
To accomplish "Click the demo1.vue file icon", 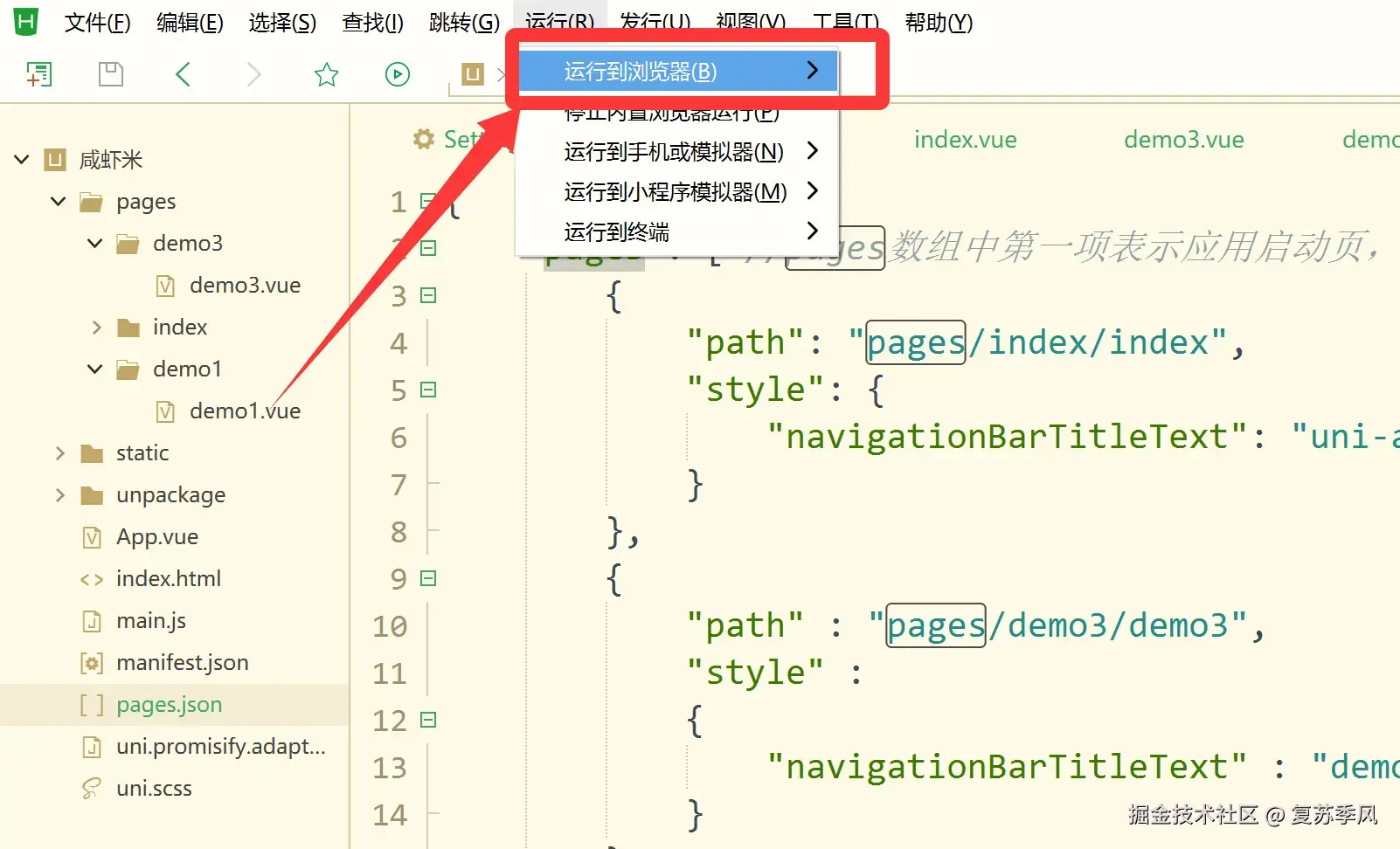I will tap(165, 411).
